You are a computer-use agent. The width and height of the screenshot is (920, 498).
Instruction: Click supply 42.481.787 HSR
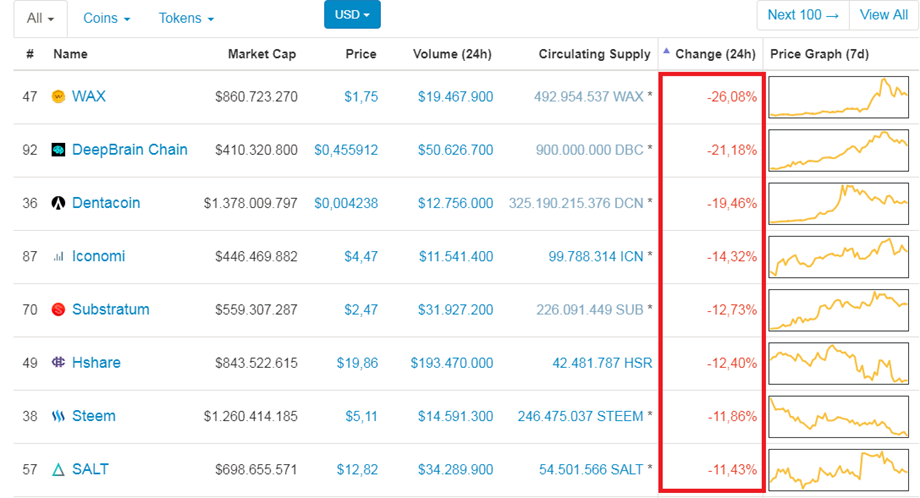[x=602, y=363]
